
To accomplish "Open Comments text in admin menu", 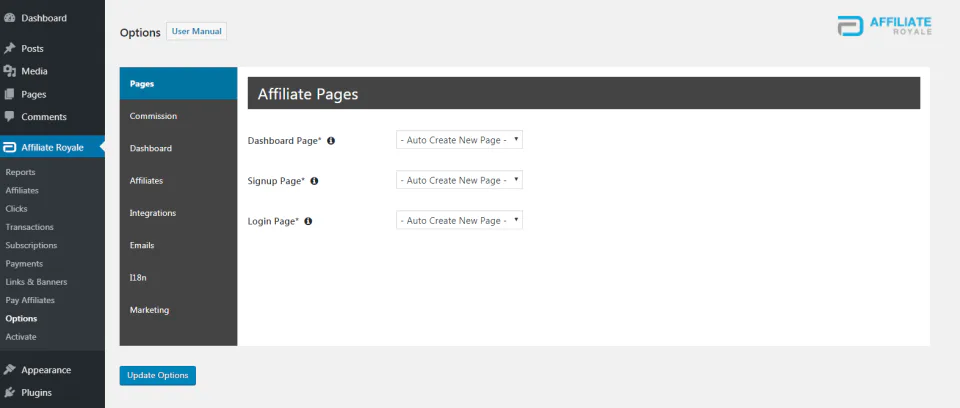I will (x=44, y=116).
